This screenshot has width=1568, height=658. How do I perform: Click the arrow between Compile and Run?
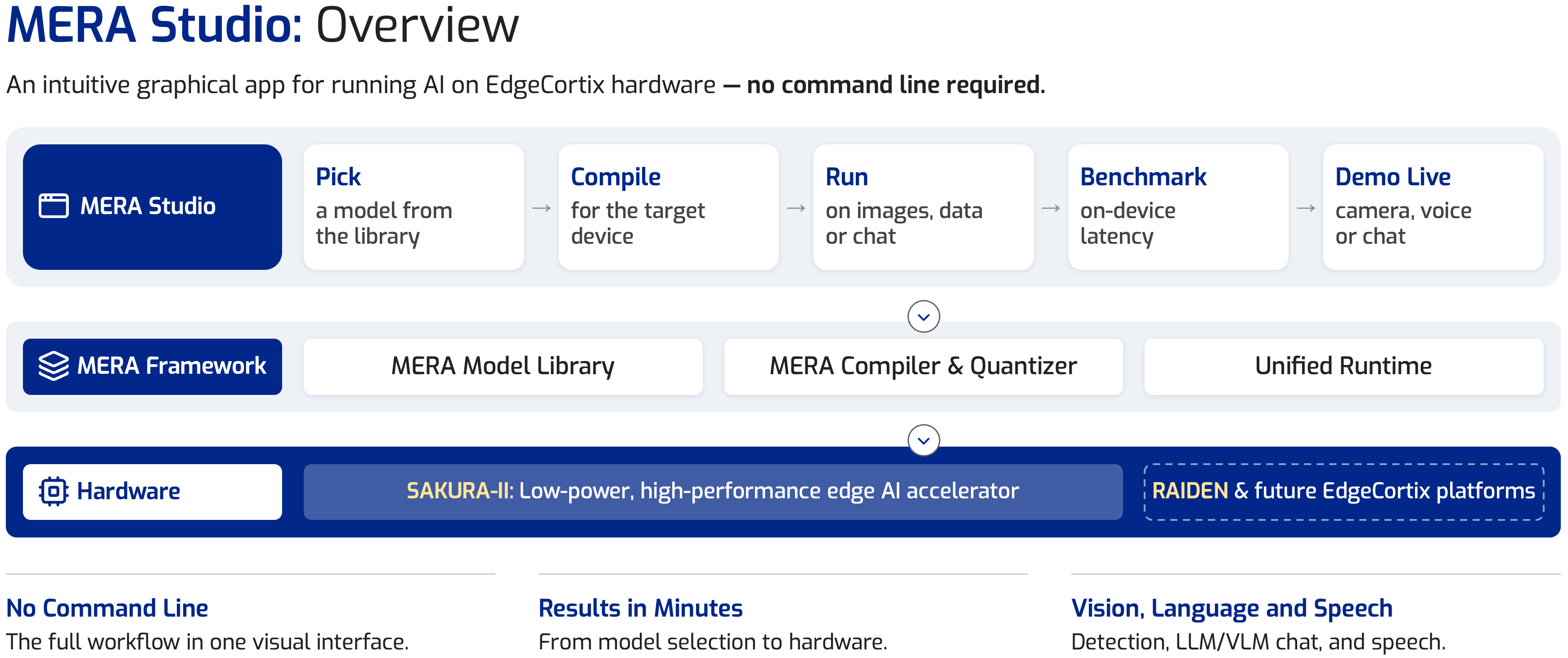[796, 208]
